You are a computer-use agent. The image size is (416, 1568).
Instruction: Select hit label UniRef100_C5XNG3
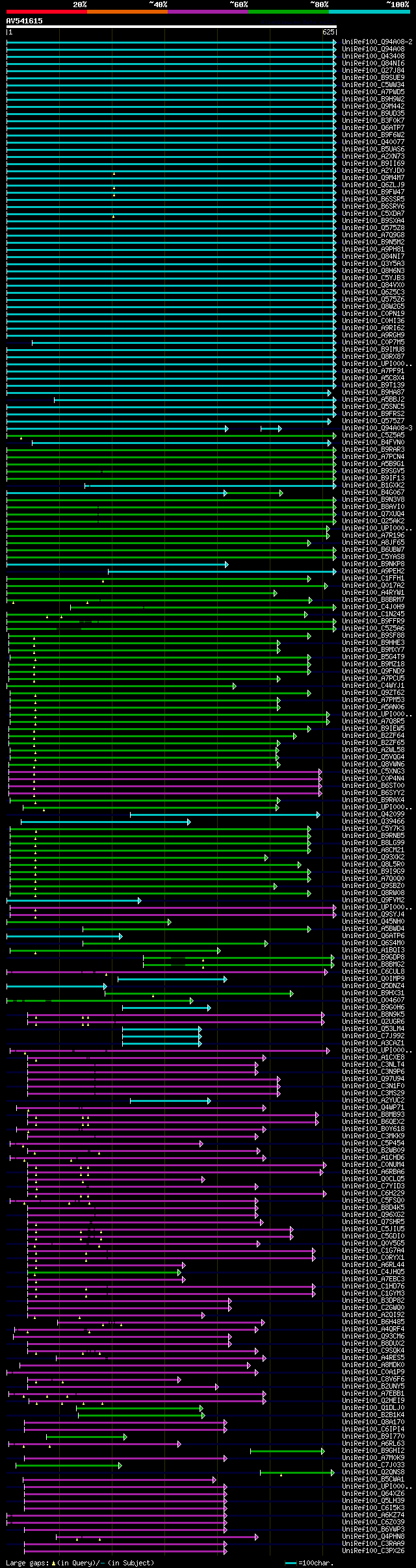(373, 771)
